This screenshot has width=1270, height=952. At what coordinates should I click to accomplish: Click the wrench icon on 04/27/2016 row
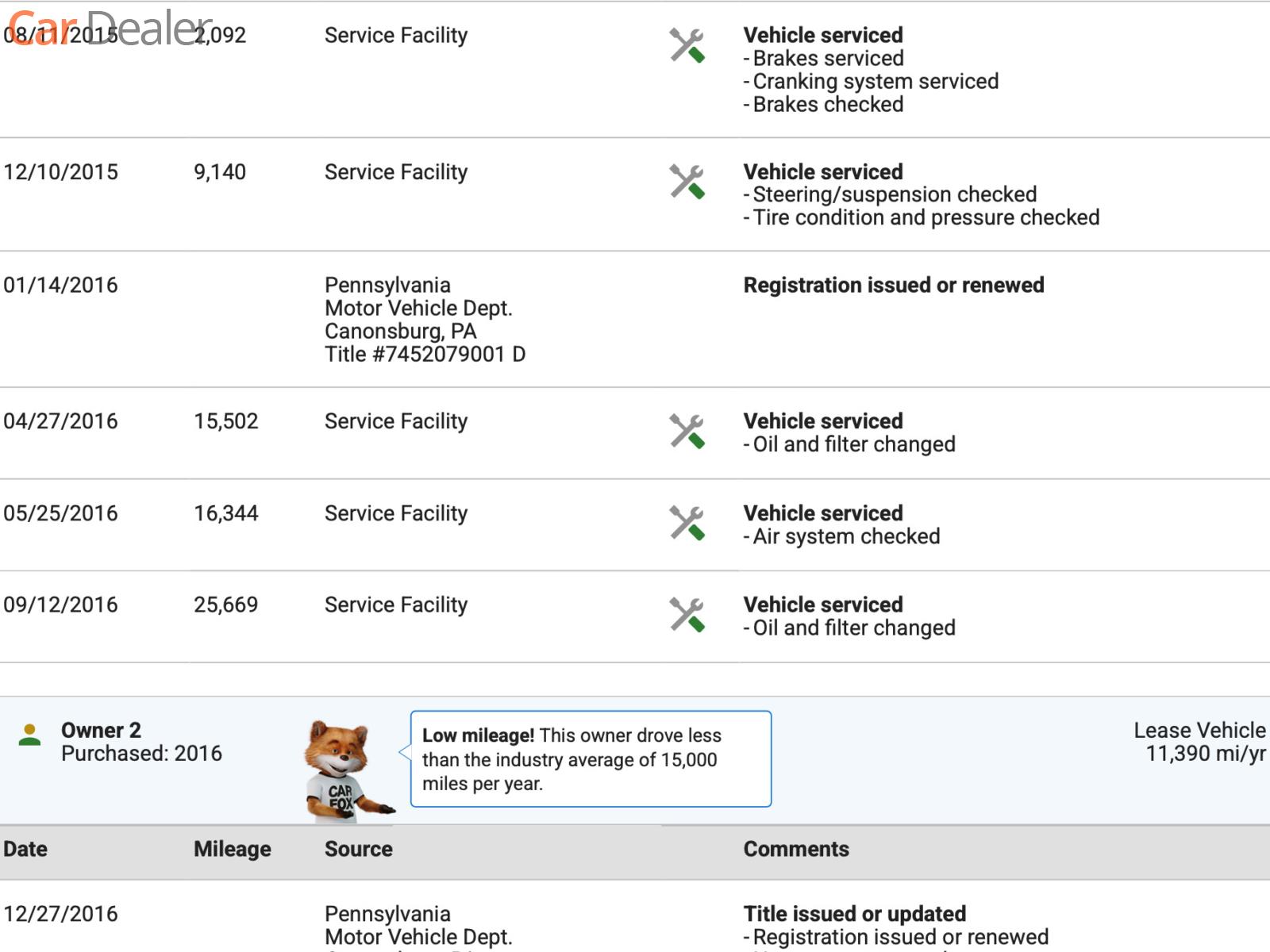687,432
